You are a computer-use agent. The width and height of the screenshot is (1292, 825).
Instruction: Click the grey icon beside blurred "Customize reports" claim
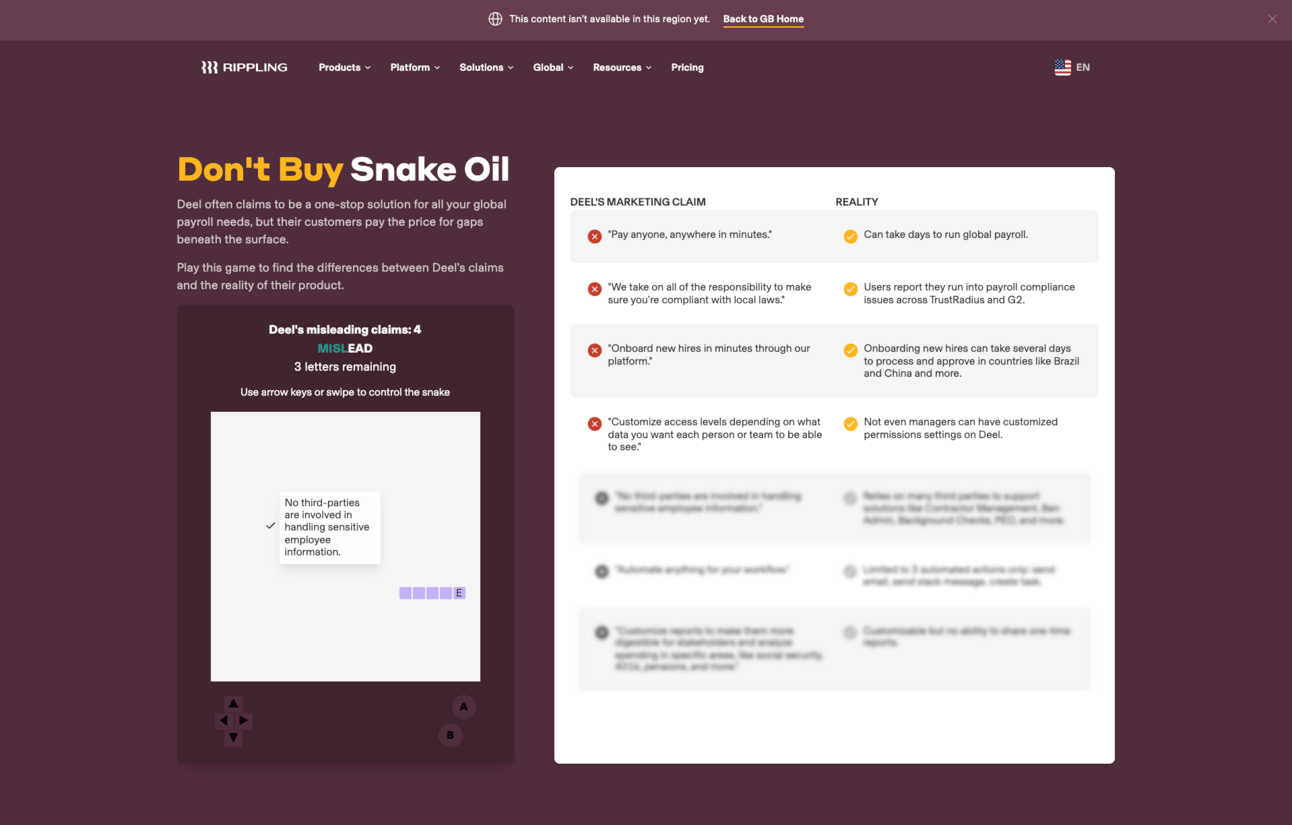602,632
